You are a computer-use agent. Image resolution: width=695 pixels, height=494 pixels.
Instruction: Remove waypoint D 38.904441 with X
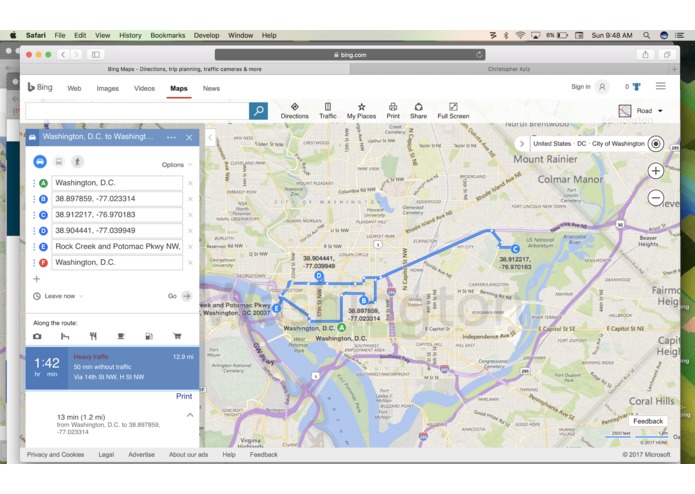(x=190, y=231)
